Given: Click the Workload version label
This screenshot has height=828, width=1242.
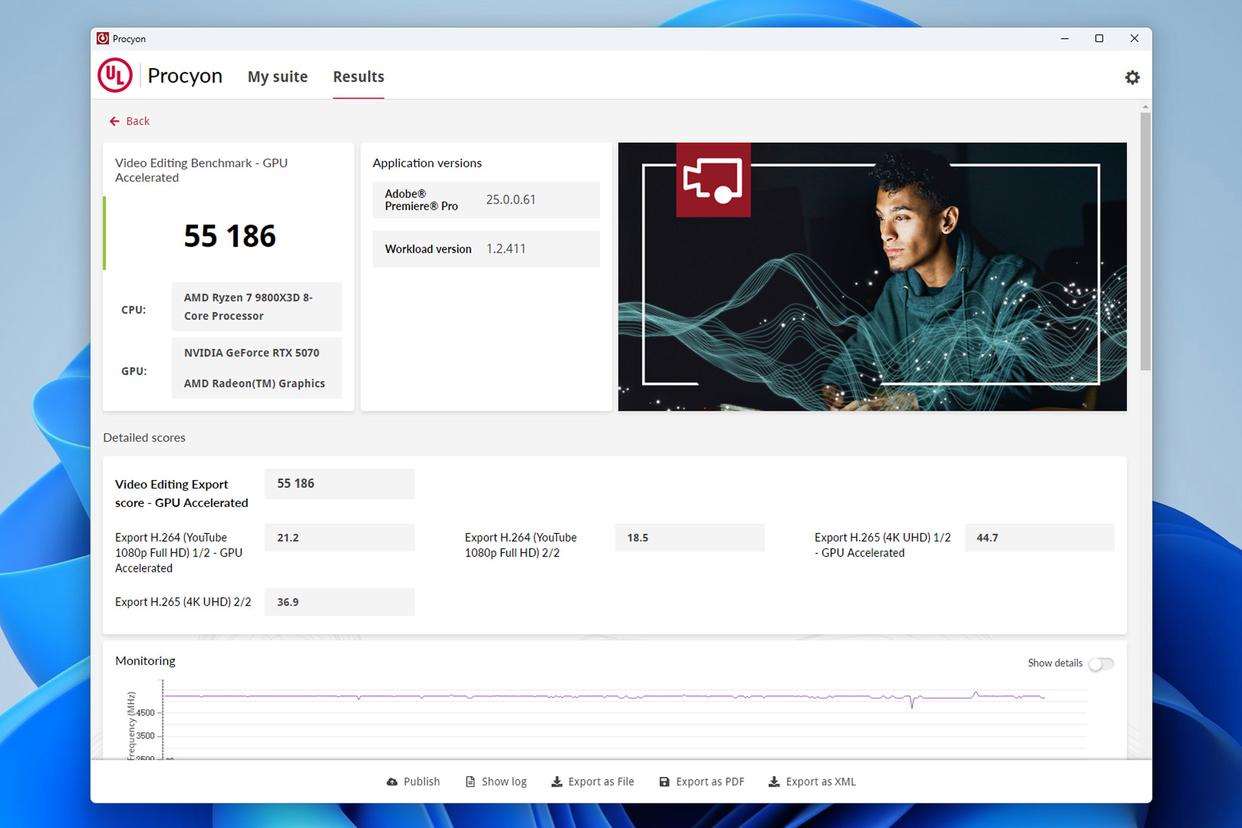Looking at the screenshot, I should [x=428, y=249].
